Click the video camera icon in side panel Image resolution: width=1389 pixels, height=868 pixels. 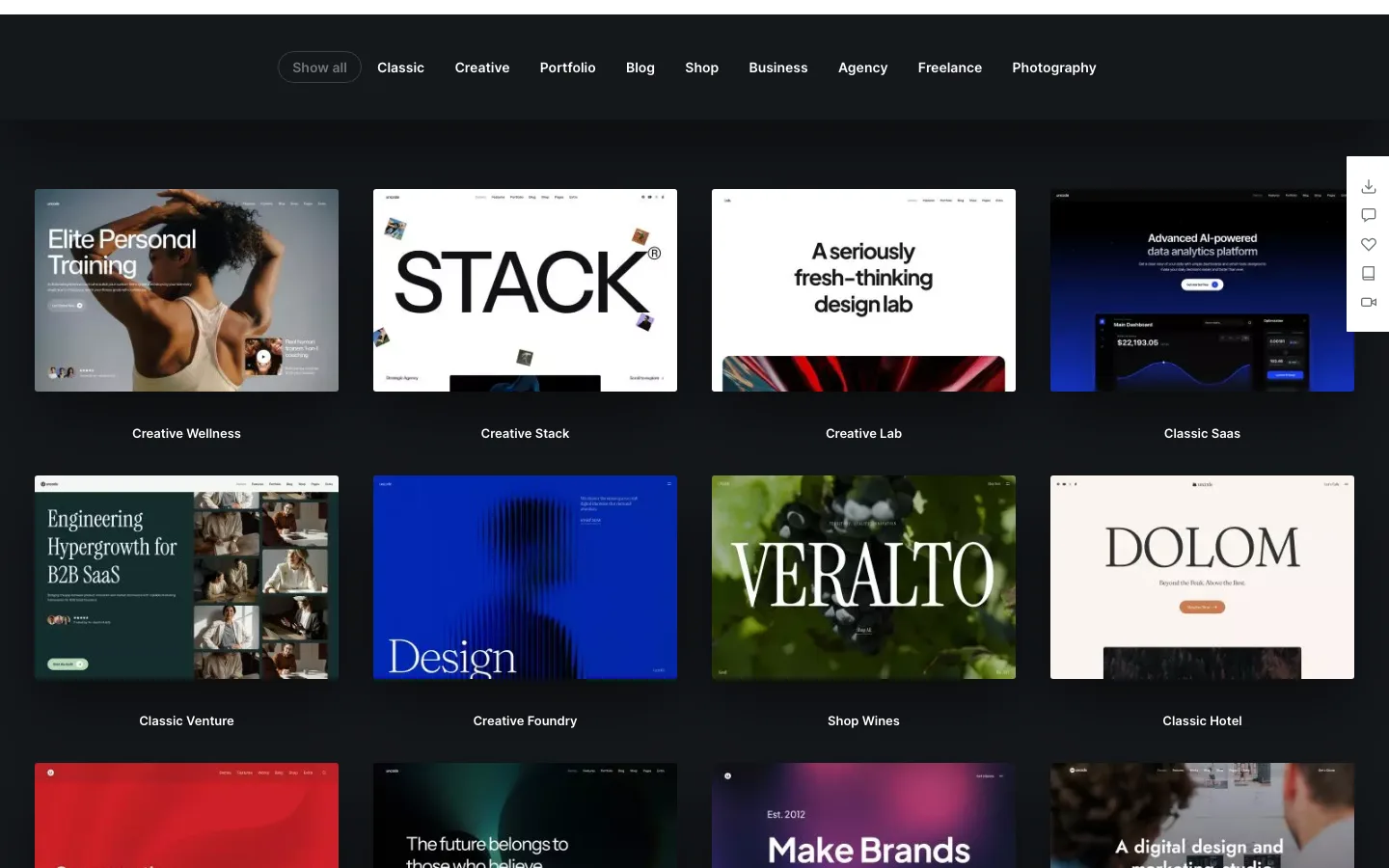coord(1368,302)
